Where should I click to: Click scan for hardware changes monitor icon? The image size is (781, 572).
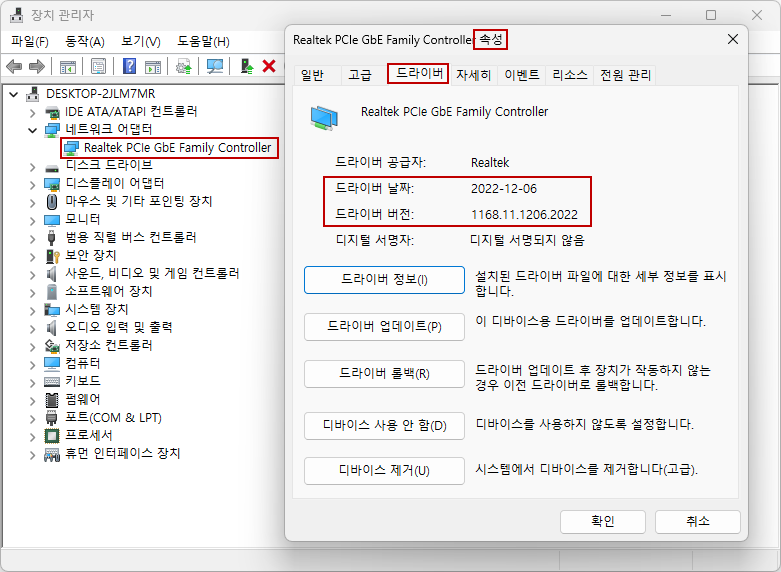point(215,66)
